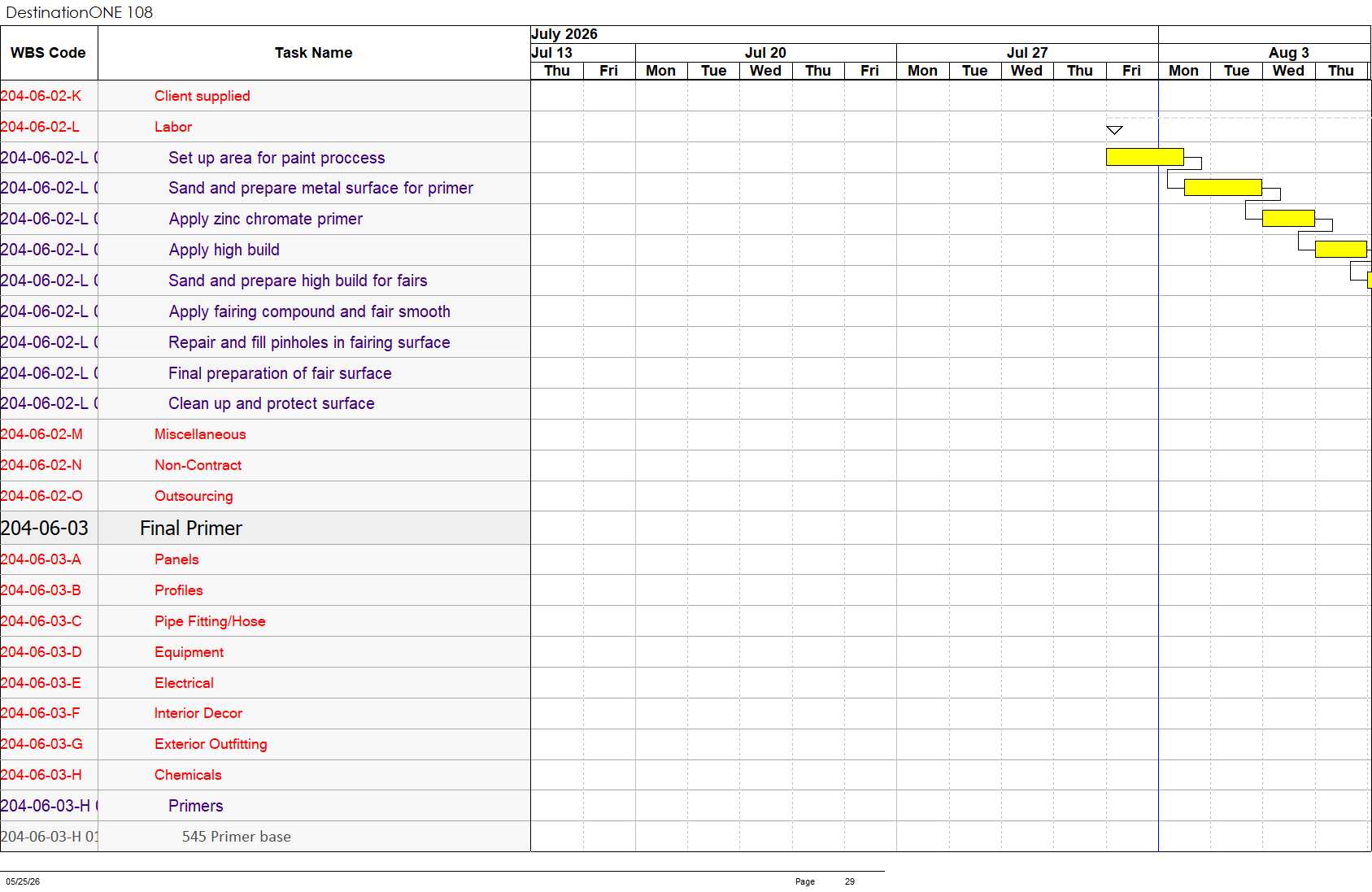Click WBS code 204-06-03
This screenshot has height=892, width=1372.
click(45, 529)
